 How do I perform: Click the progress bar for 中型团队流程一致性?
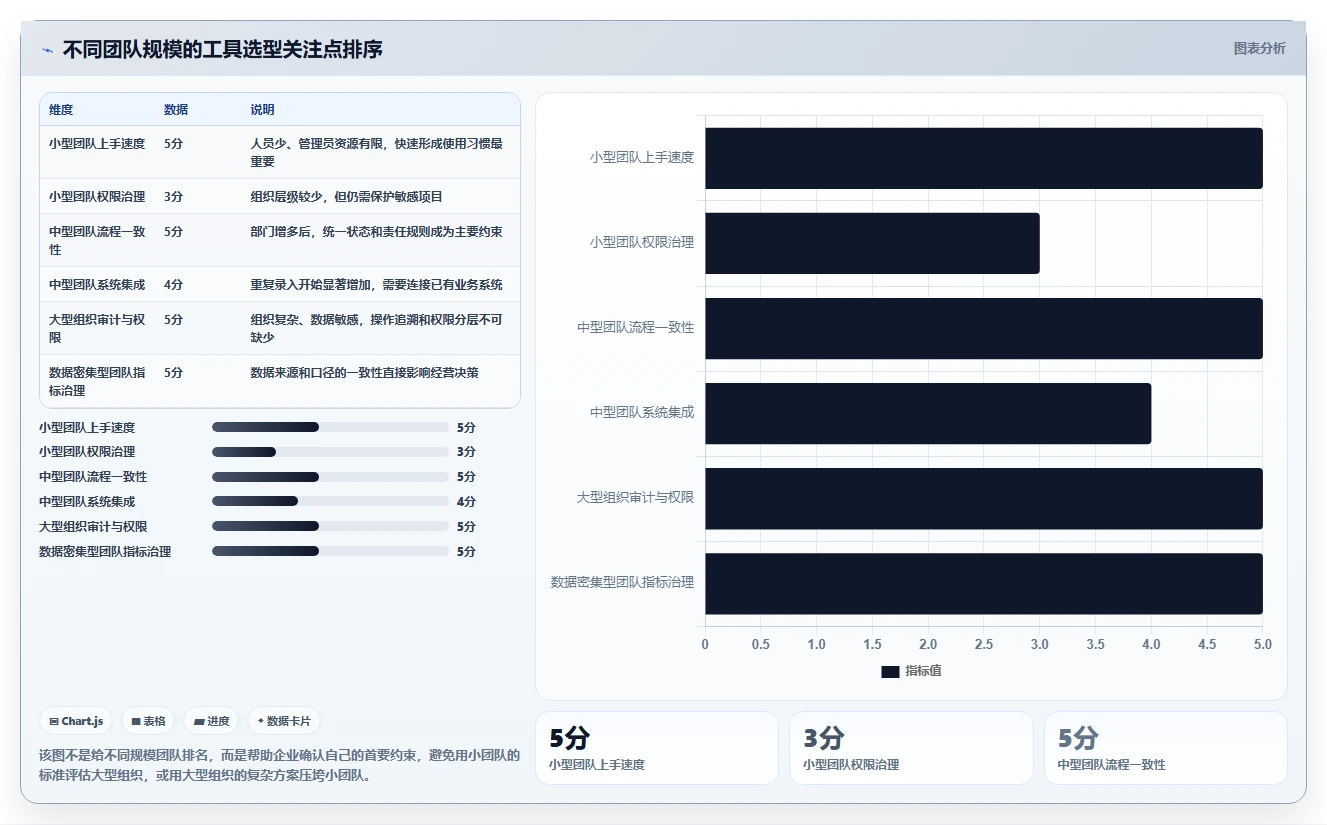tap(330, 477)
